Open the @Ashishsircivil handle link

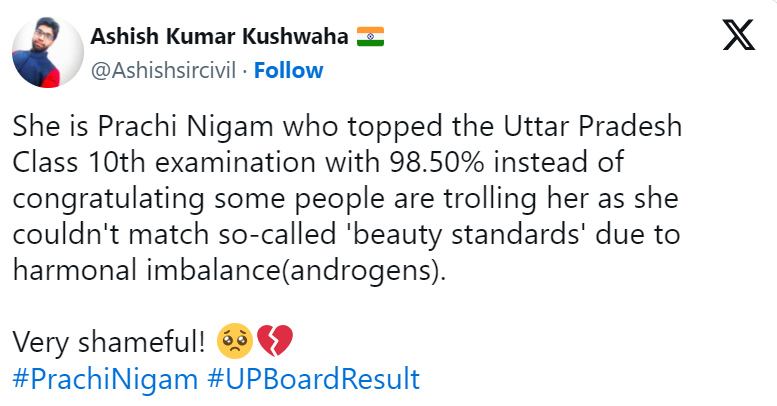click(166, 70)
